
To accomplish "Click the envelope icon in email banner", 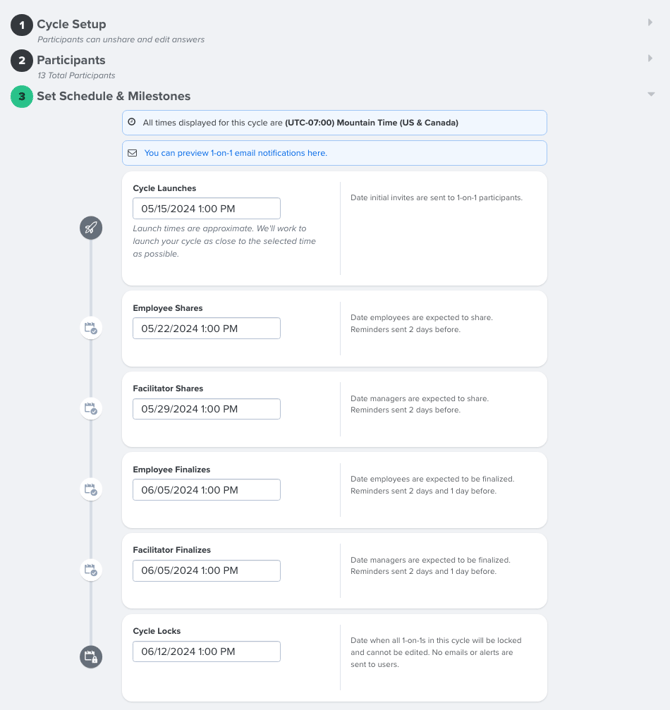I will [132, 153].
